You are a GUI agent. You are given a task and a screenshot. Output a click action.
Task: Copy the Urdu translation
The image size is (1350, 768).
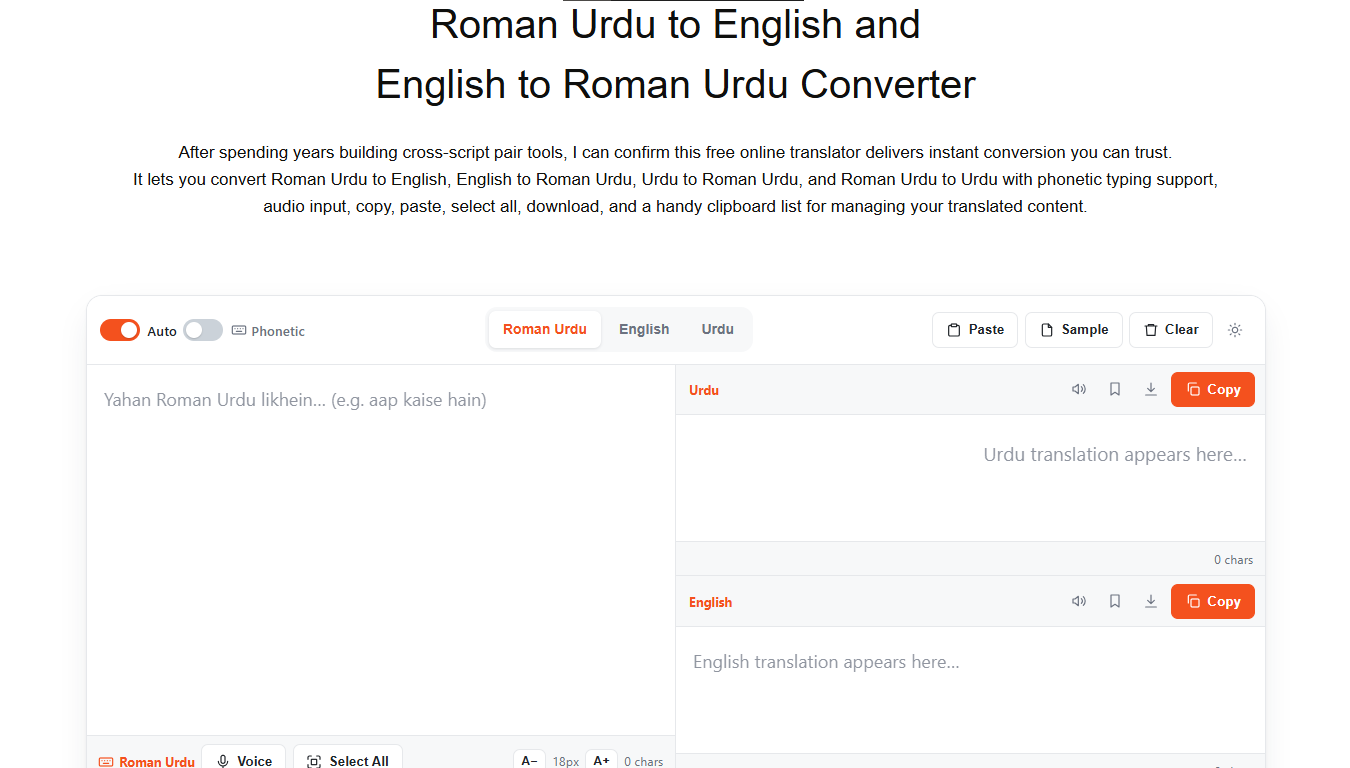(1213, 390)
